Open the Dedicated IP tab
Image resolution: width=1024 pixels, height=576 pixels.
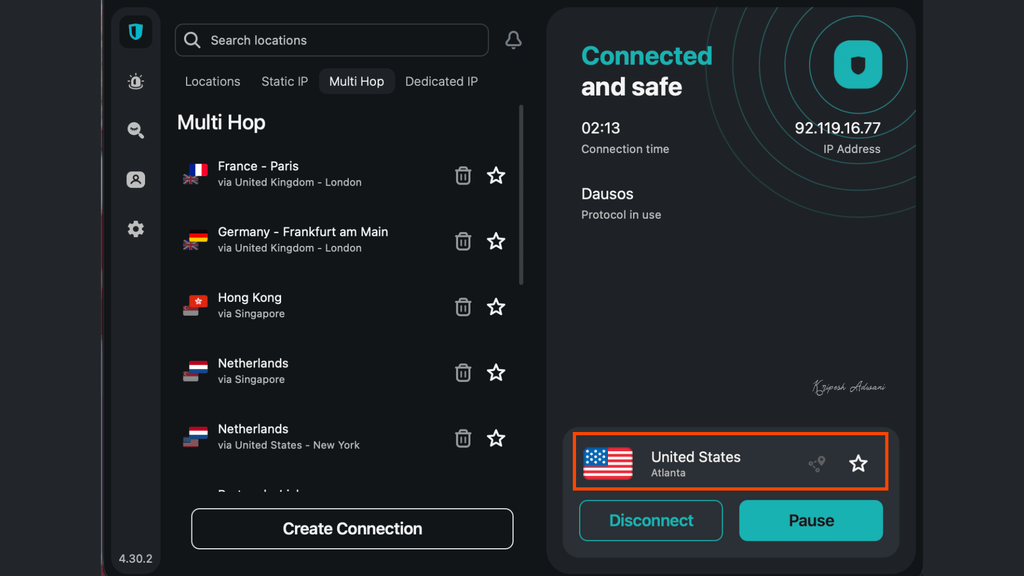point(441,82)
